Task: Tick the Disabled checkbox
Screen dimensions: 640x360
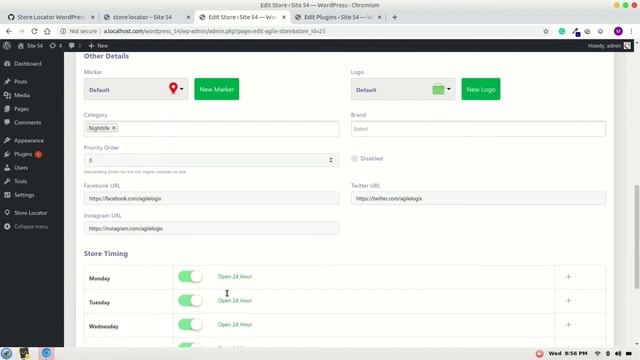Action: pos(354,159)
